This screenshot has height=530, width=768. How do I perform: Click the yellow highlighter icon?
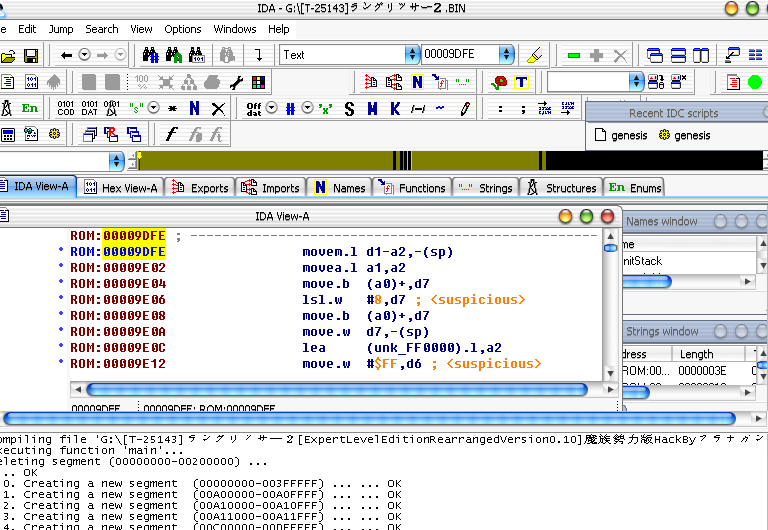(x=534, y=55)
